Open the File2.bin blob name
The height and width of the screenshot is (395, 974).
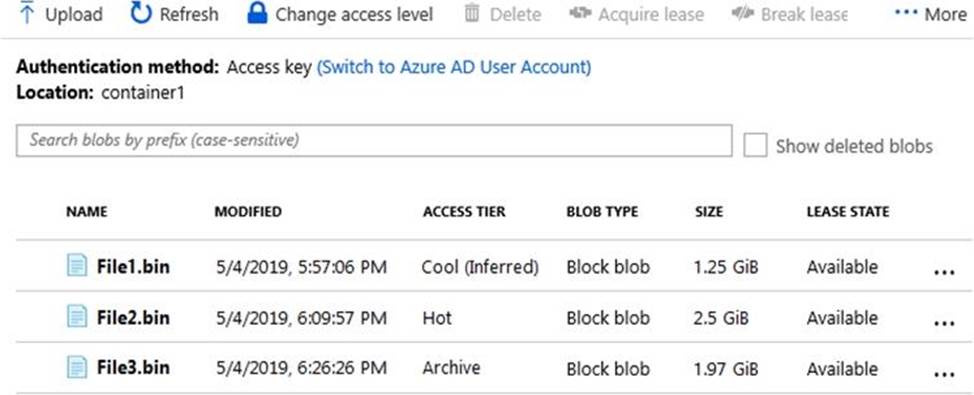pos(133,318)
